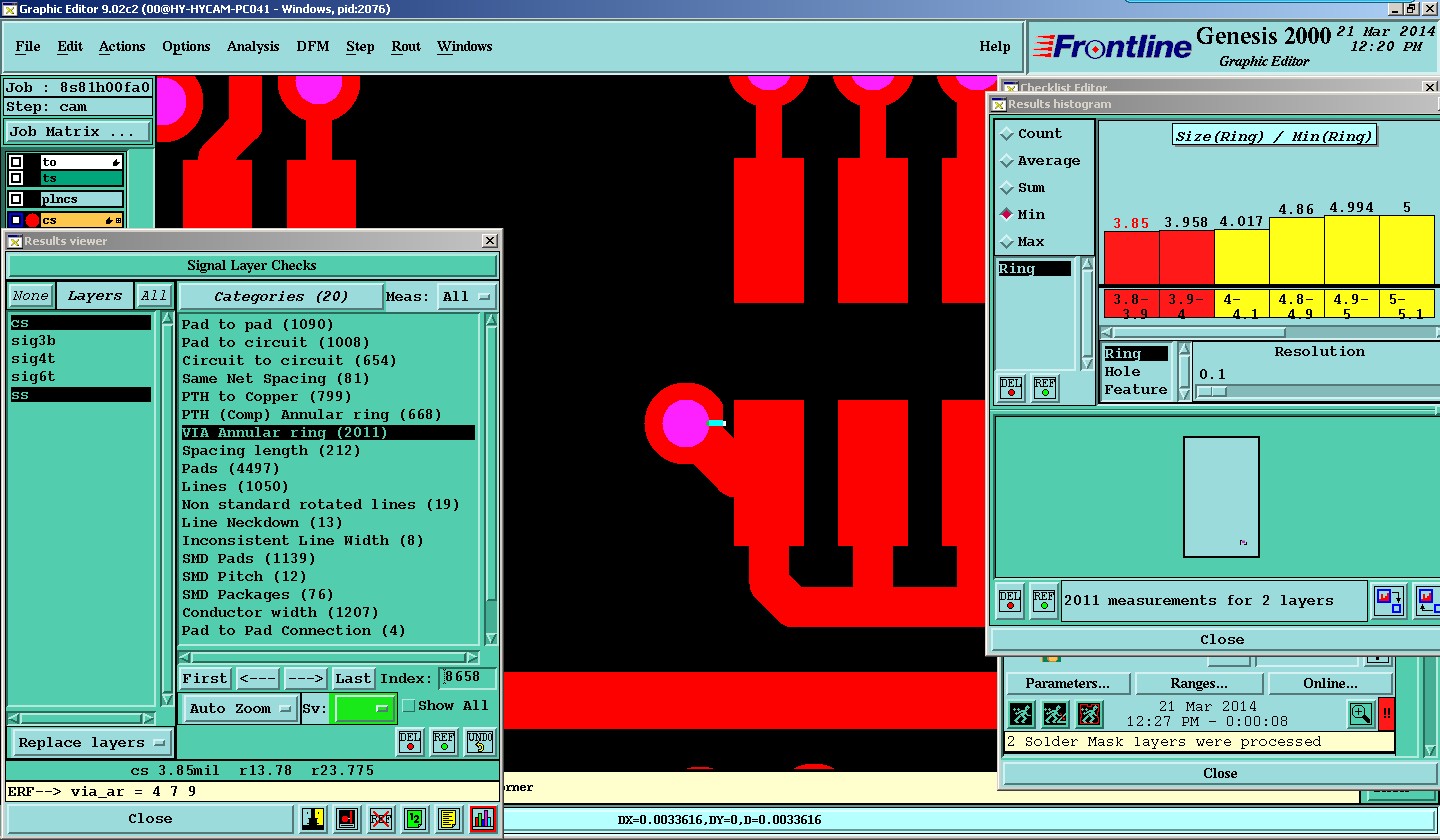Click the red-boxed running-man icon in Checklist Editor

pos(1089,714)
